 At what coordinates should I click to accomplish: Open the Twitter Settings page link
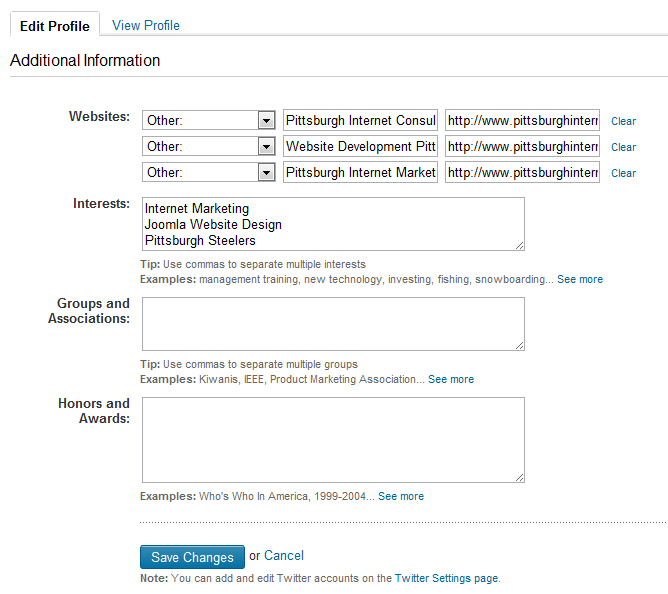coord(446,578)
